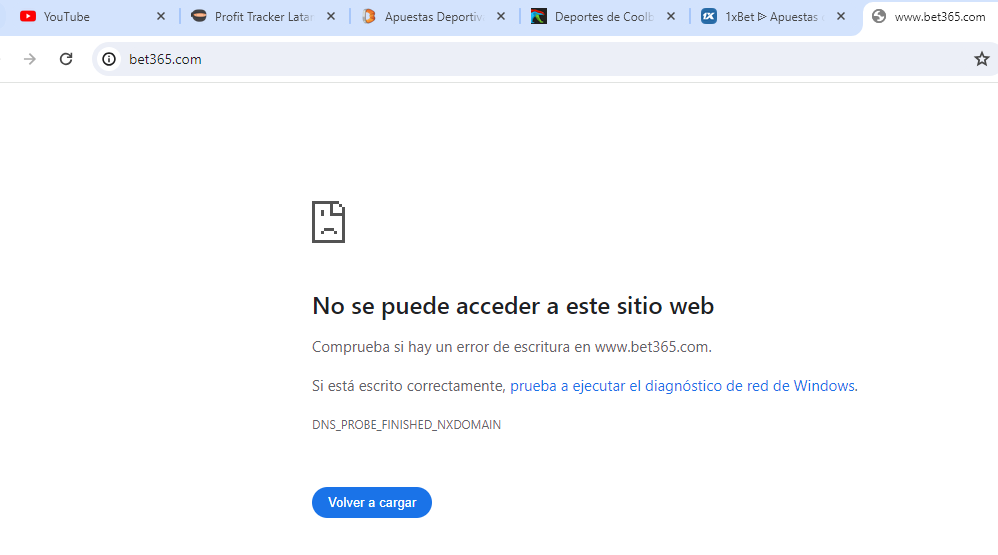Switch to the YouTube tab
This screenshot has height=555, width=998.
[x=89, y=17]
